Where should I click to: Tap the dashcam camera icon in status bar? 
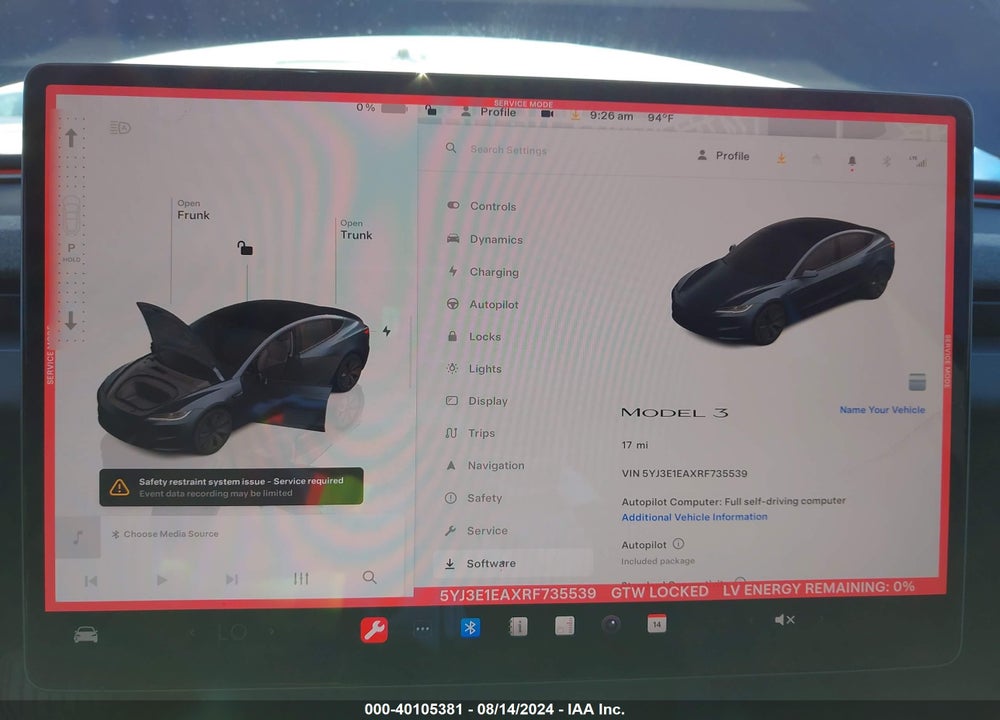coord(547,114)
